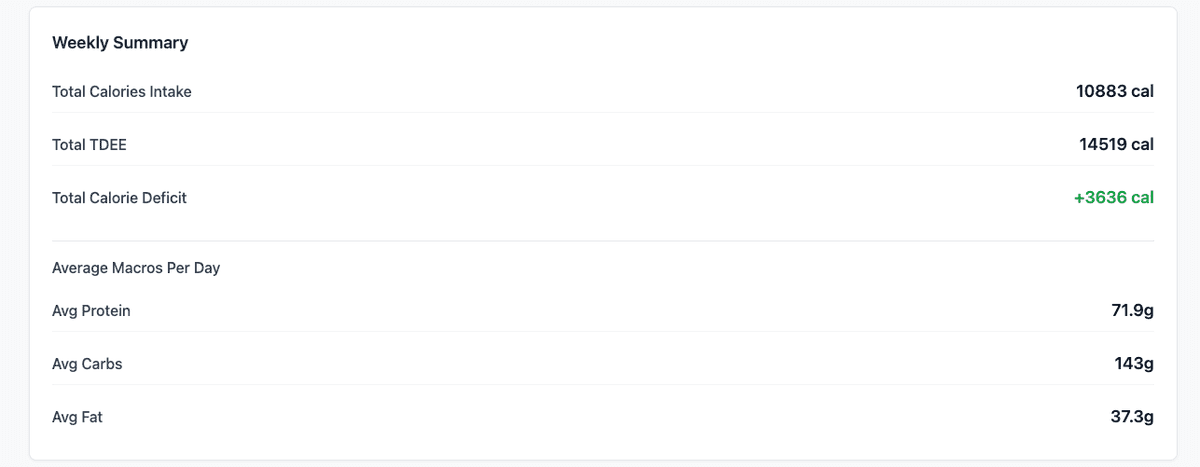Viewport: 1200px width, 467px height.
Task: Click the divider line above Average Macros section
Action: (603, 241)
